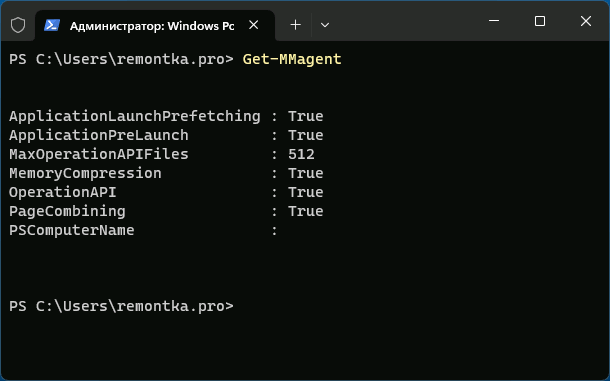Click the MaxOperationAPIFiles property name
Viewport: 610px width, 381px height.
(x=99, y=154)
